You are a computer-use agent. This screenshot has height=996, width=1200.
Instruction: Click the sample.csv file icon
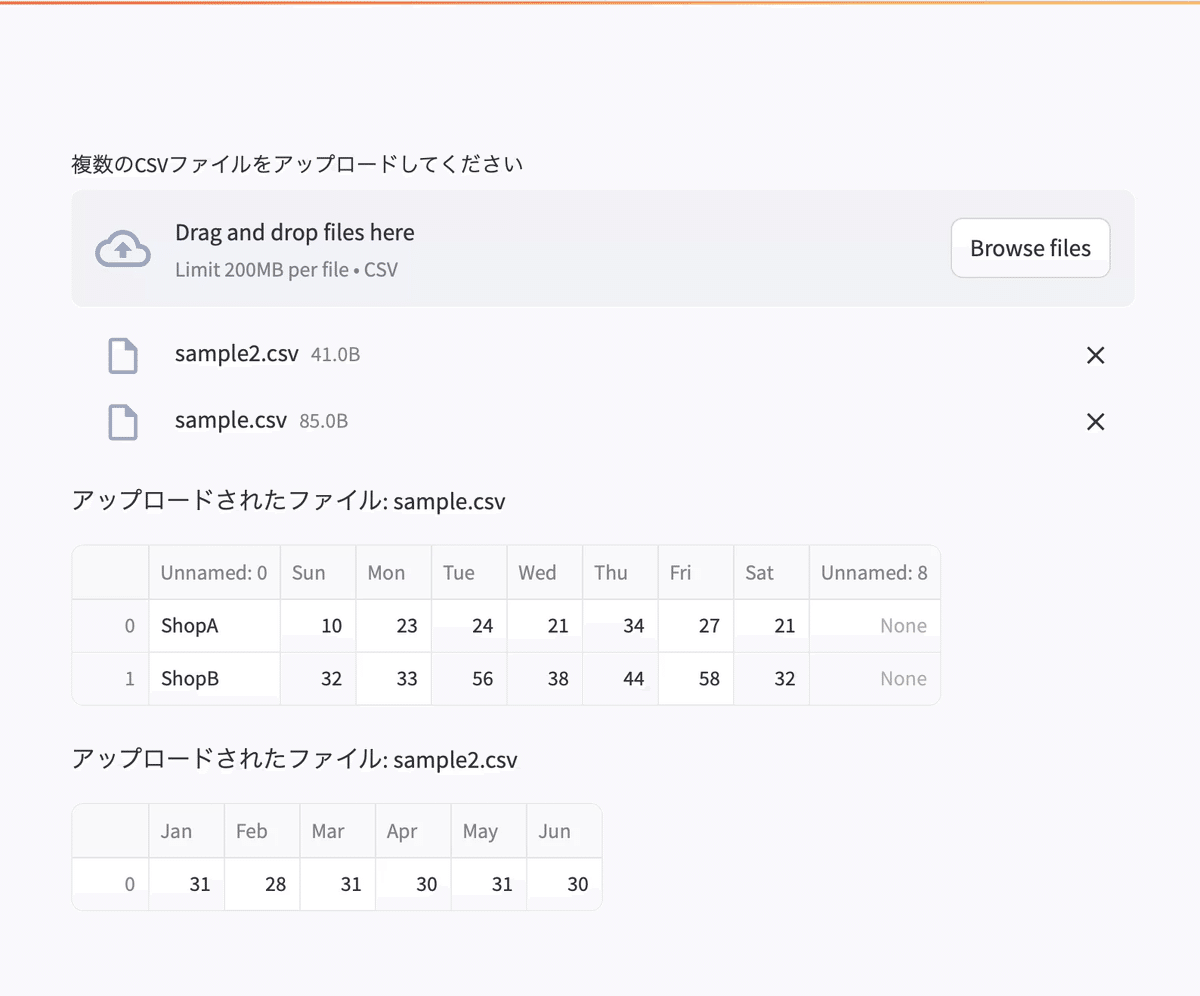pos(122,421)
